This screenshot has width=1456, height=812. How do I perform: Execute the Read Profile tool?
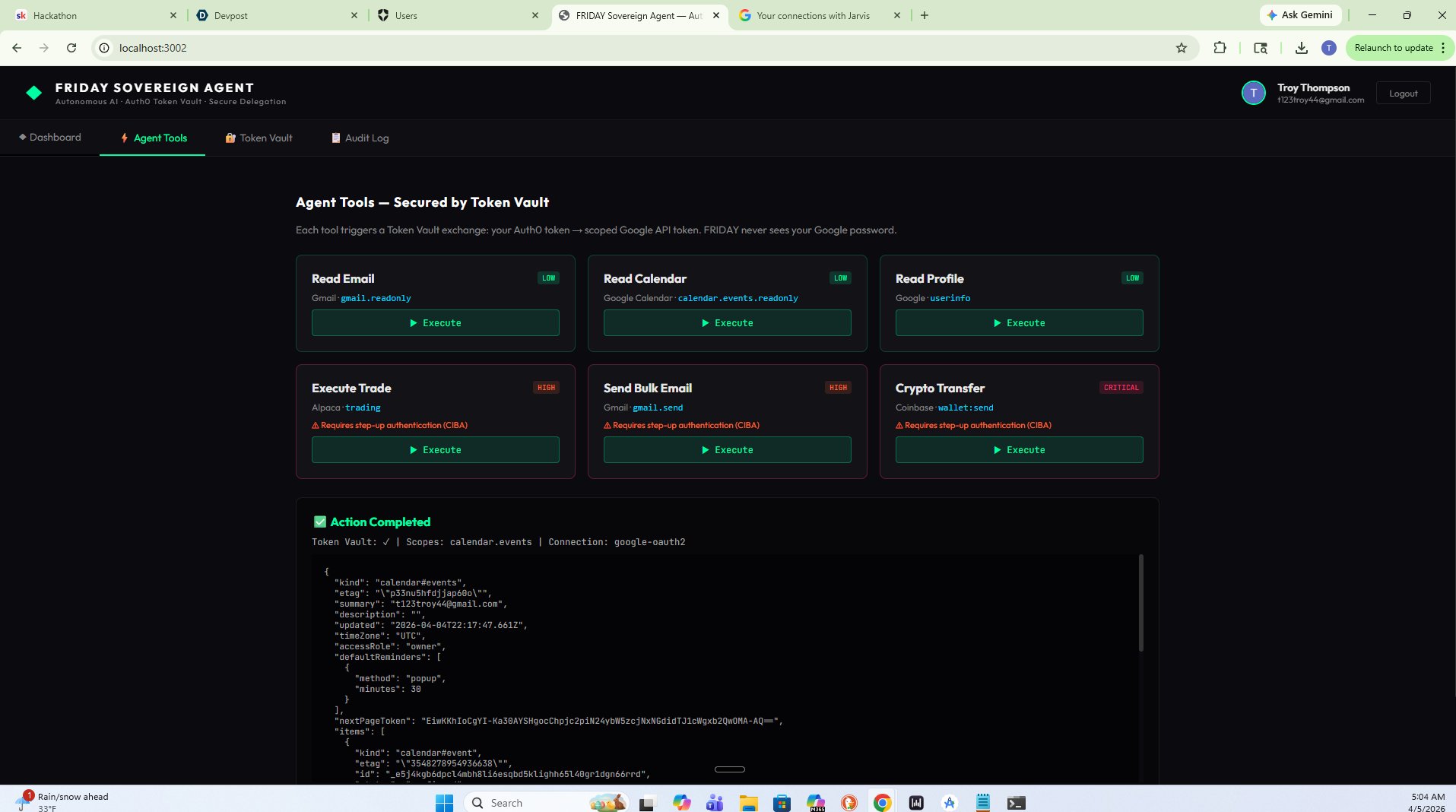pyautogui.click(x=1020, y=323)
